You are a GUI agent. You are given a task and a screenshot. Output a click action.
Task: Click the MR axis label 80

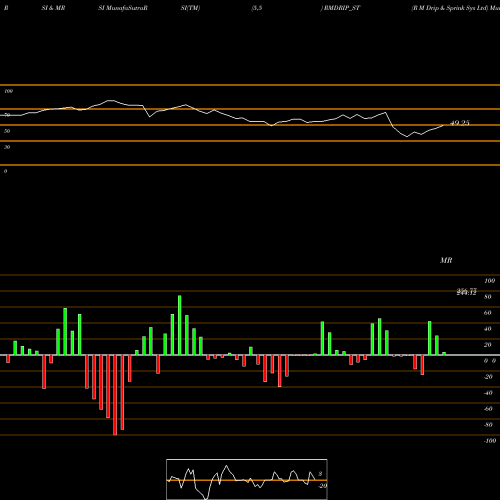pyautogui.click(x=488, y=297)
